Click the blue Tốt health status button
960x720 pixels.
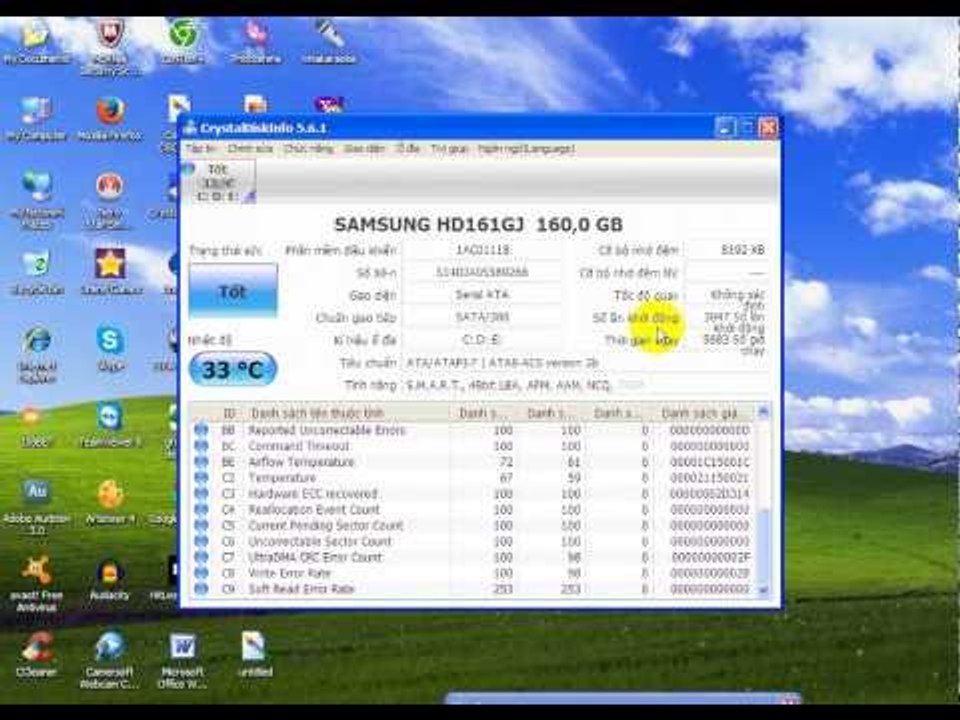233,291
